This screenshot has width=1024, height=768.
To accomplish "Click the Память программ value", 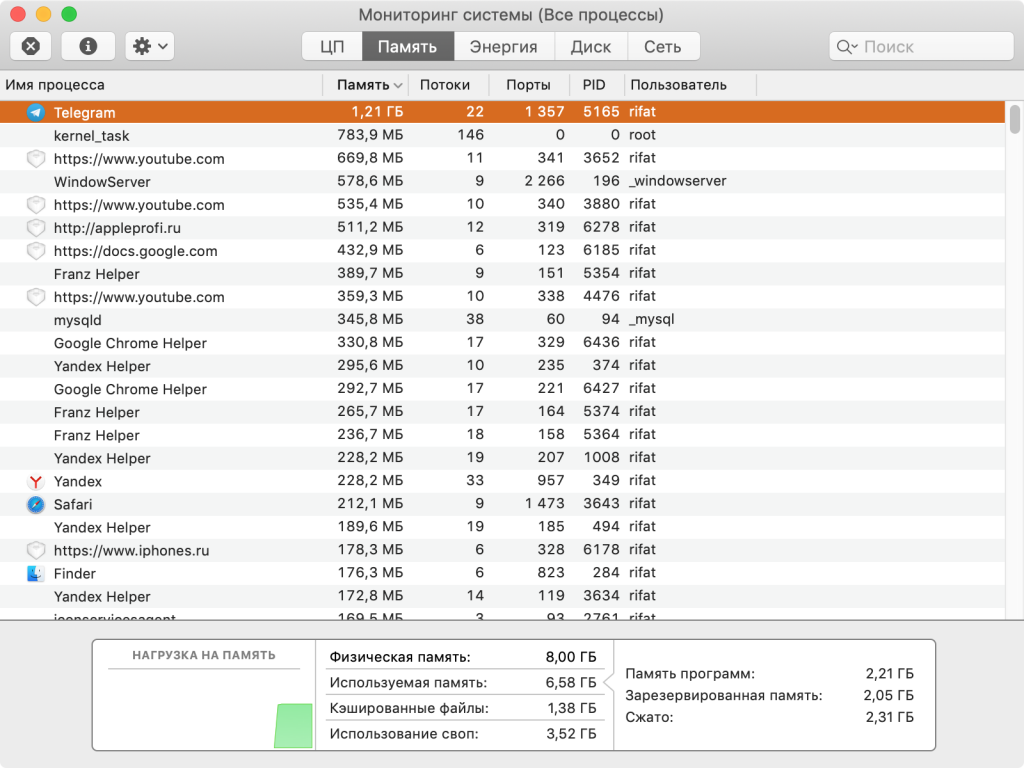I will tap(889, 673).
